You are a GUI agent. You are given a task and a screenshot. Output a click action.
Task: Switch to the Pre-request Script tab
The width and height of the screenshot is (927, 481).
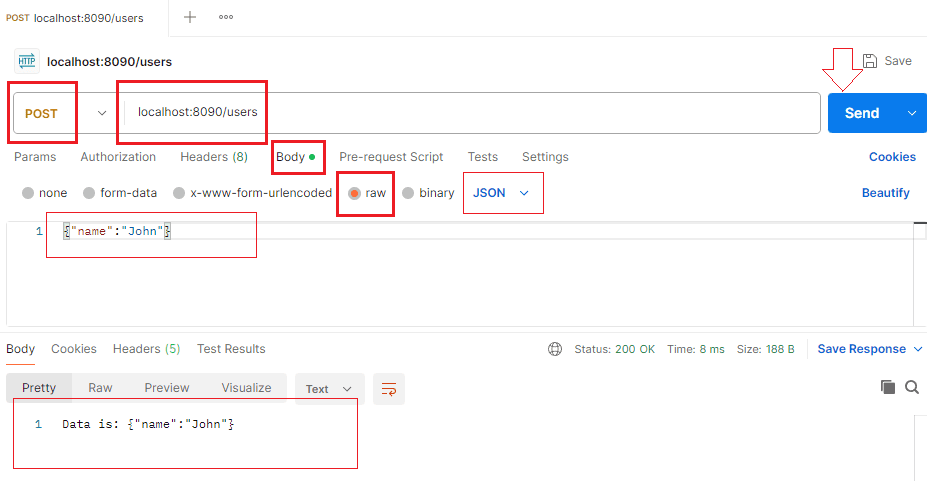(x=391, y=157)
